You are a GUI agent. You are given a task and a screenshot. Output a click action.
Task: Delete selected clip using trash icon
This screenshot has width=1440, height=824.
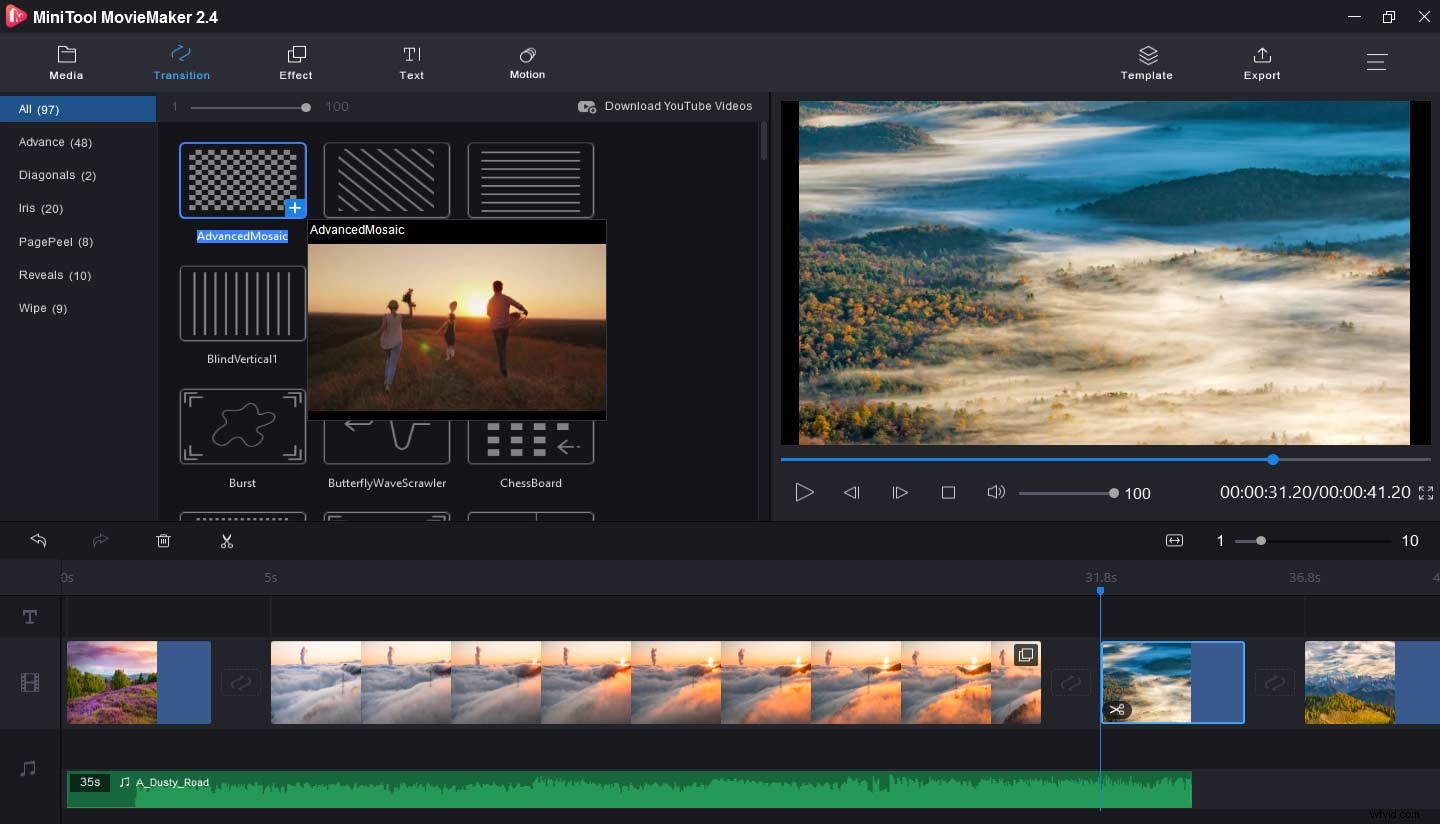pos(163,541)
